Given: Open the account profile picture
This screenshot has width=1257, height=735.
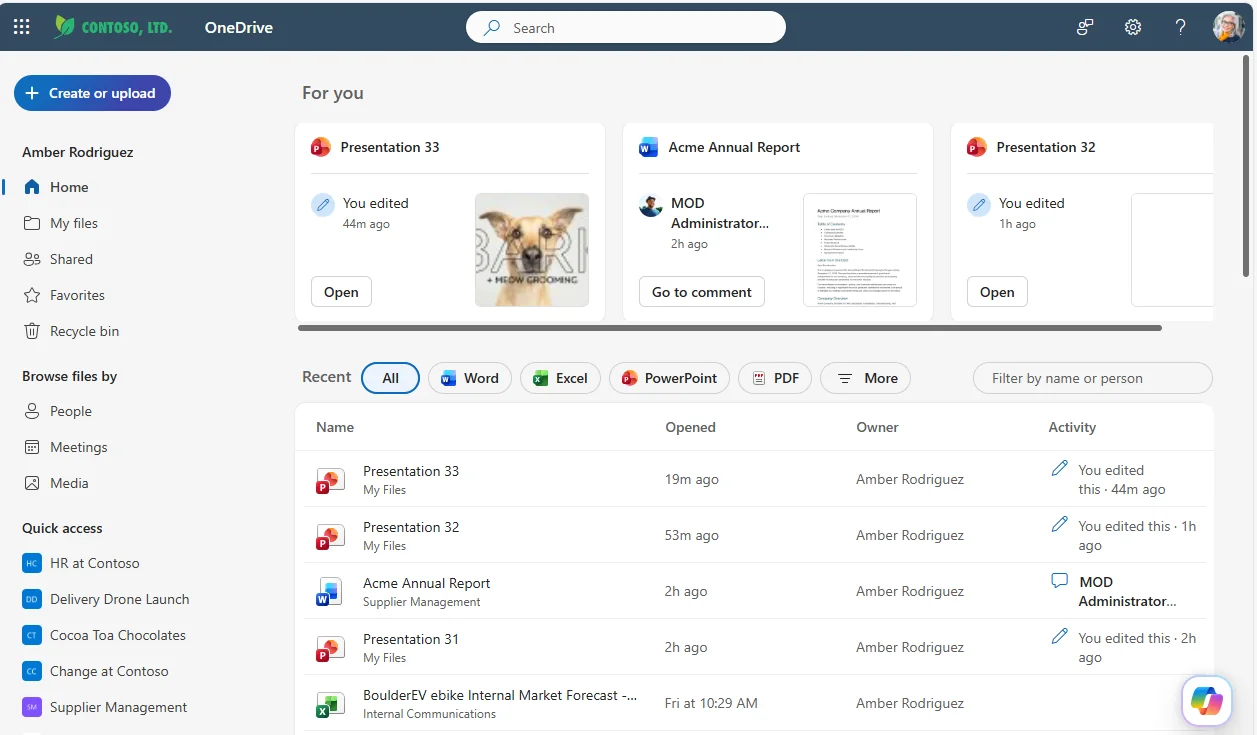Looking at the screenshot, I should 1229,27.
